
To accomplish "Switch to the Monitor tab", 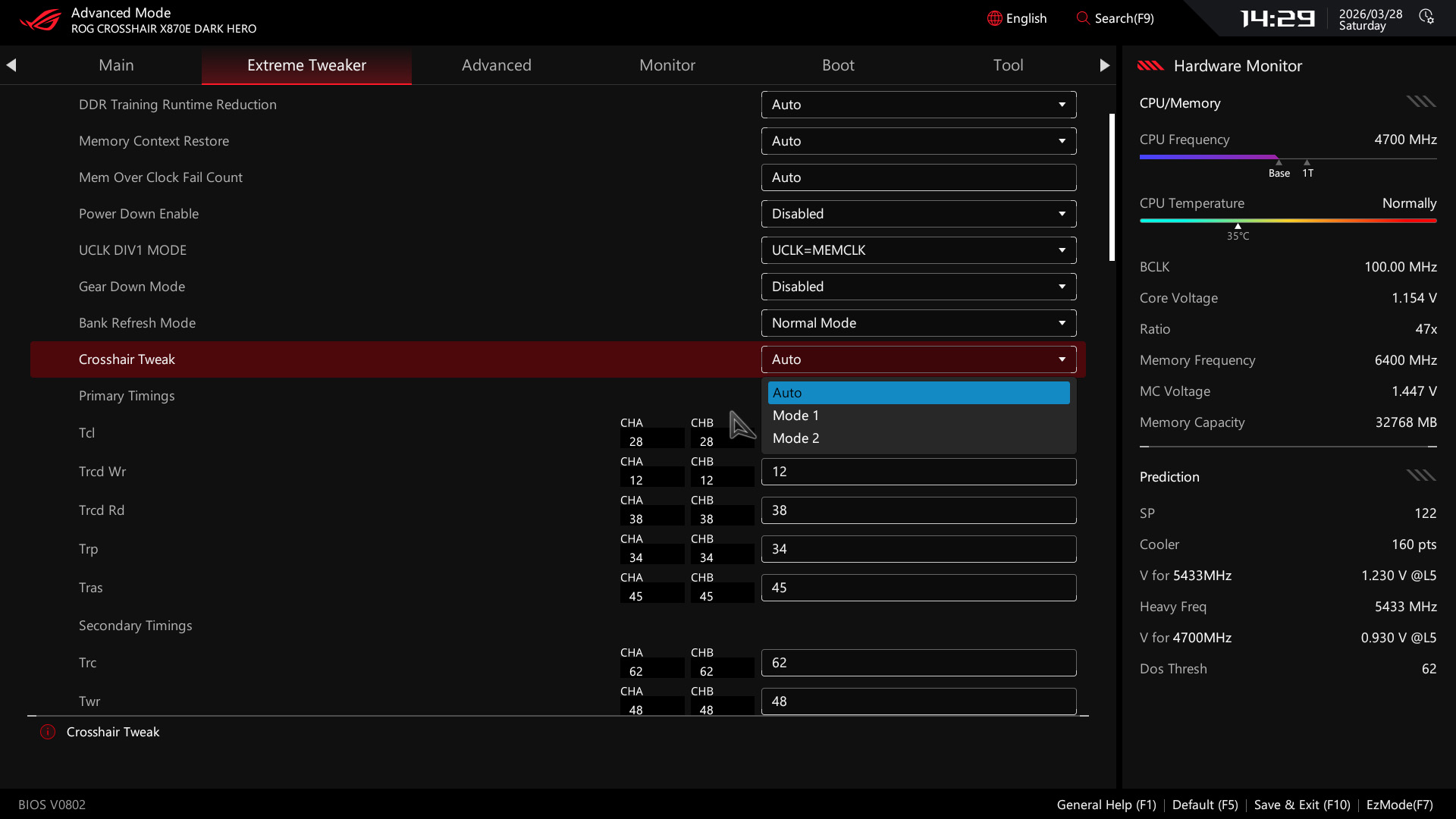I will coord(667,65).
